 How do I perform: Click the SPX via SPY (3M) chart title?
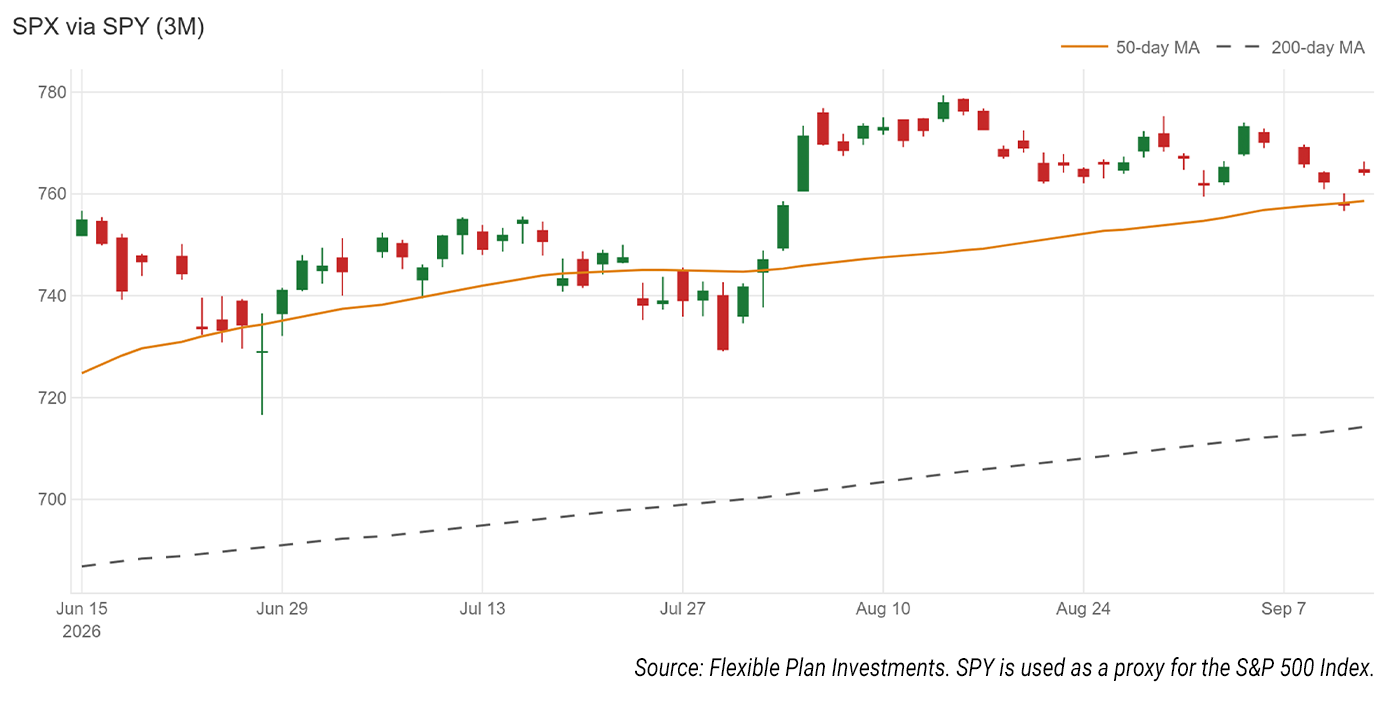pyautogui.click(x=108, y=28)
